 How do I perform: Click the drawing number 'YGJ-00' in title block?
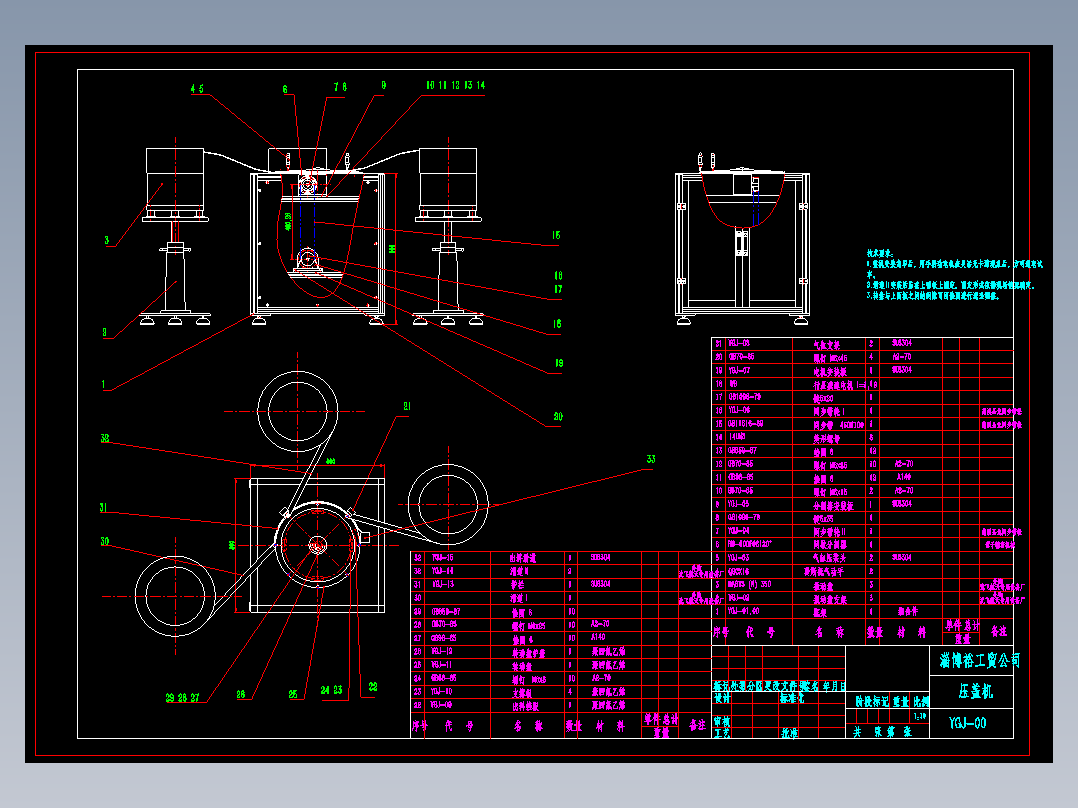[967, 723]
